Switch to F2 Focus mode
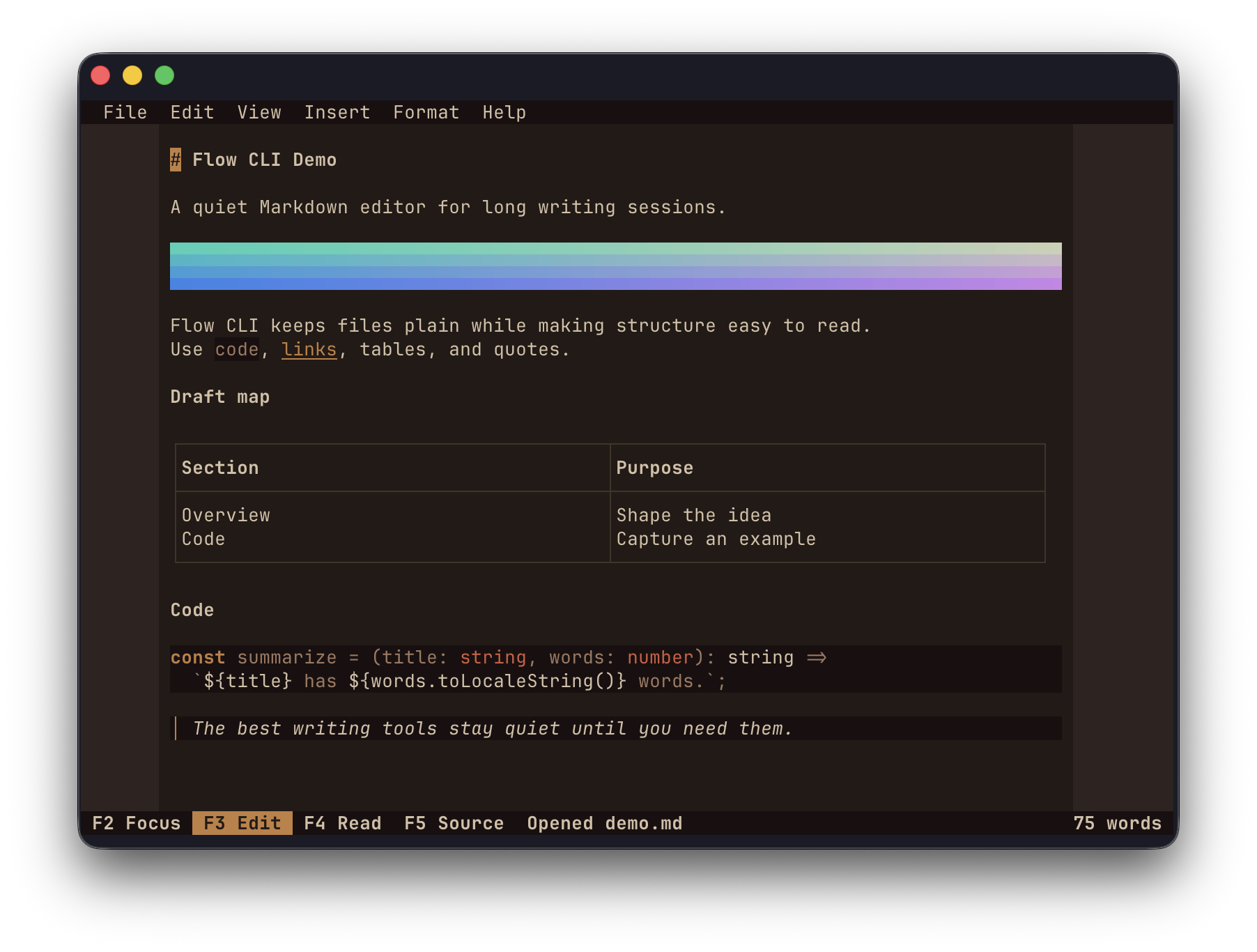Viewport: 1257px width, 952px height. point(137,823)
